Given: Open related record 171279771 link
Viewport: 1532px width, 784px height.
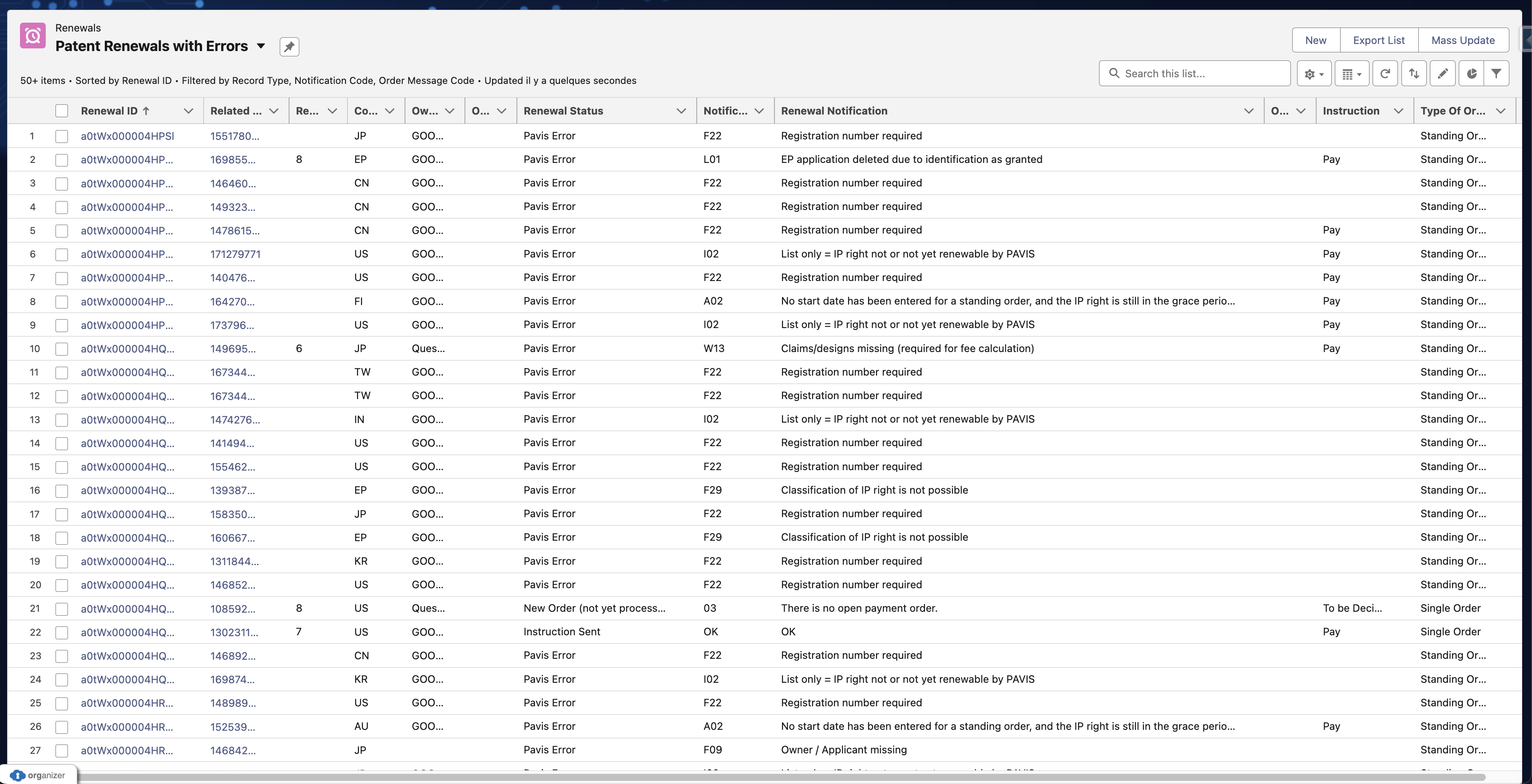Looking at the screenshot, I should (235, 254).
